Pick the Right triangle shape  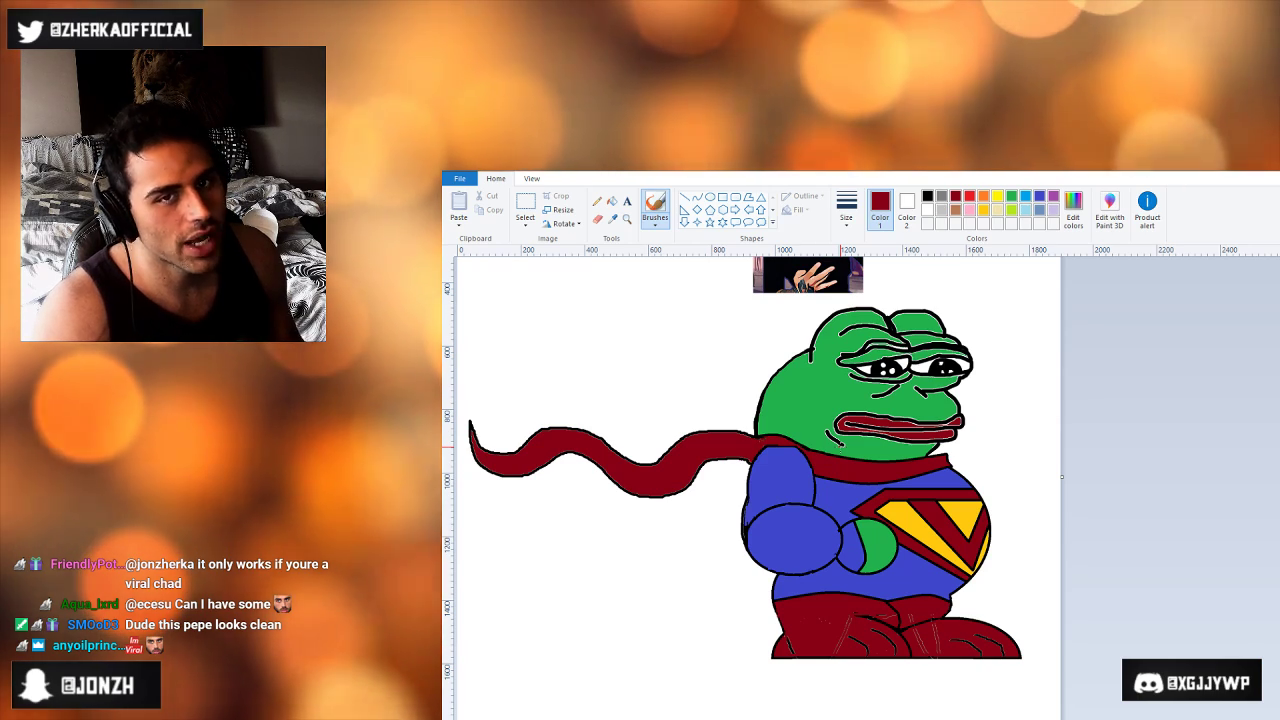point(684,210)
